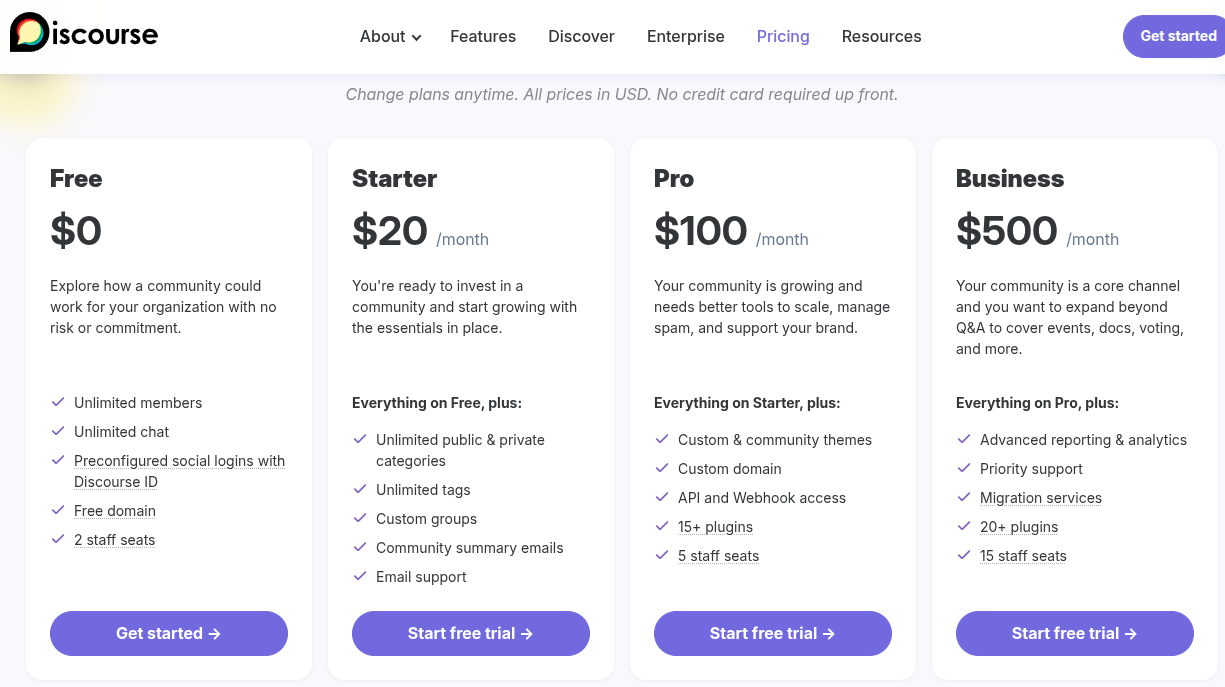
Task: Click the 2 staff seats link
Action: coord(115,540)
